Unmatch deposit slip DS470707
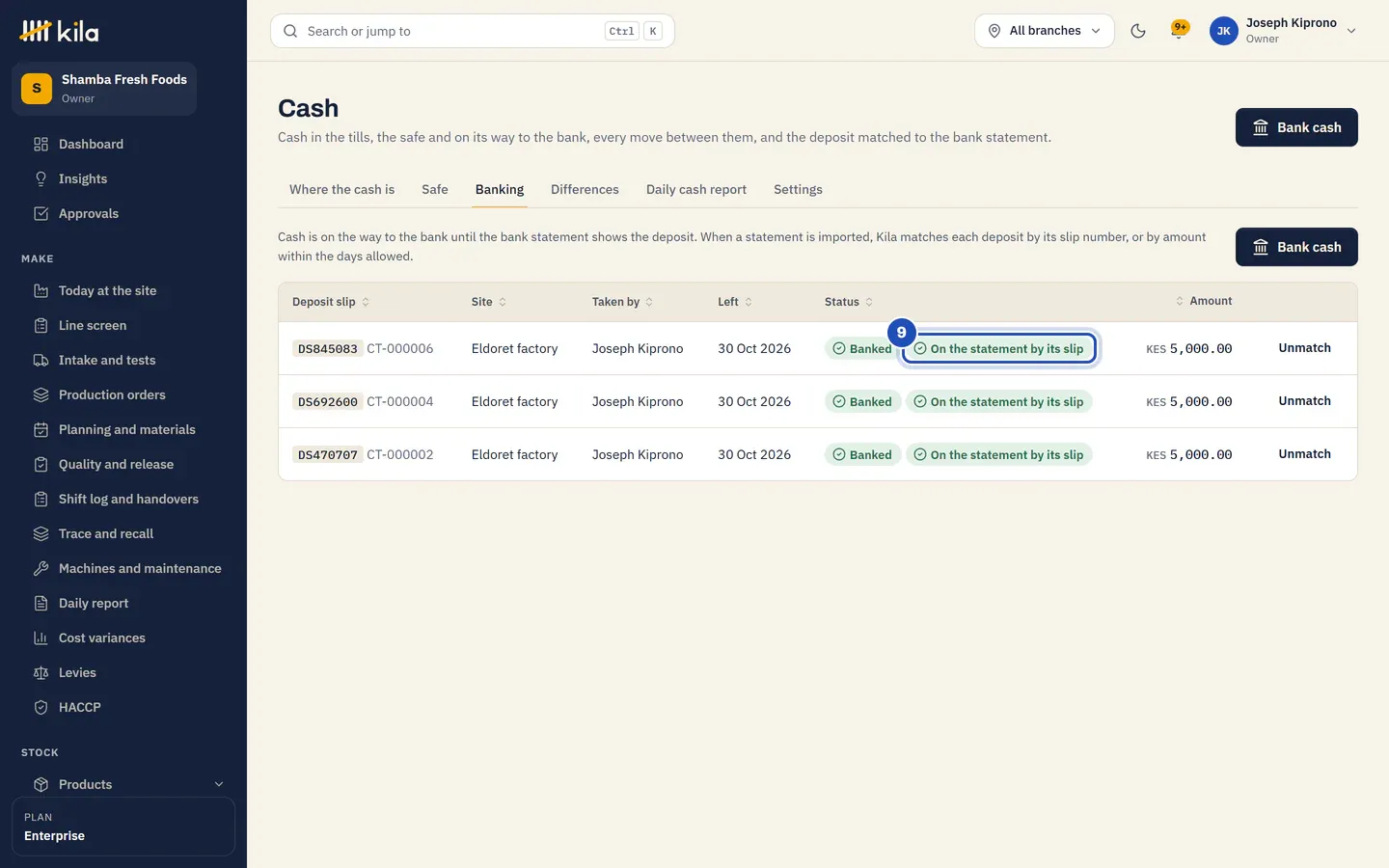The image size is (1389, 868). point(1304,454)
